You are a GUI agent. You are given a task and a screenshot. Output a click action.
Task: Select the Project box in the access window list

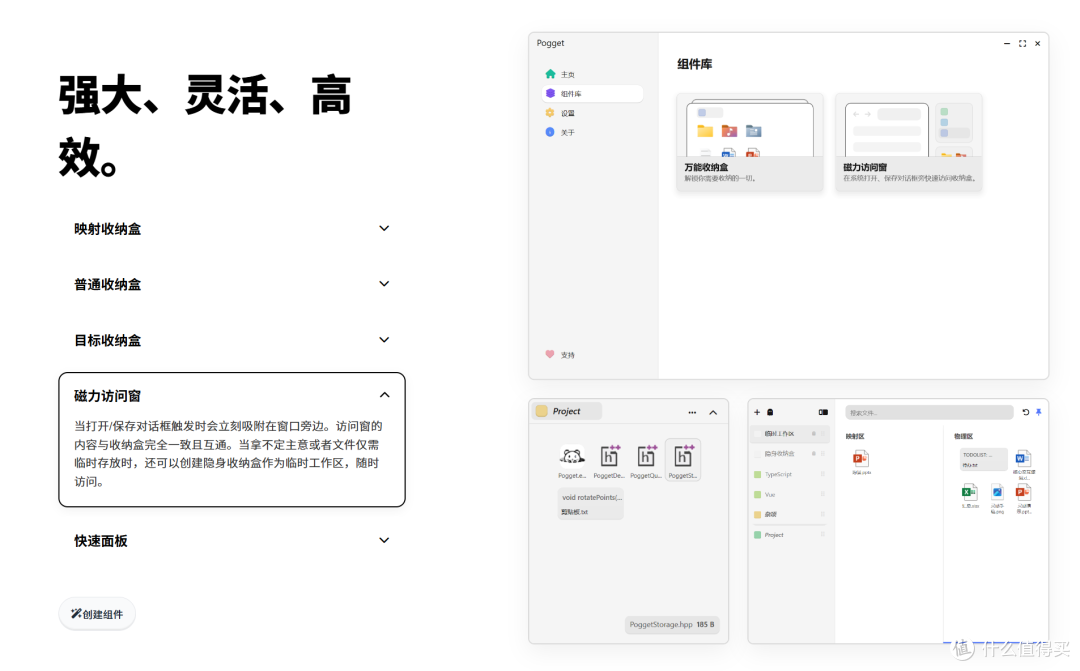pyautogui.click(x=789, y=535)
